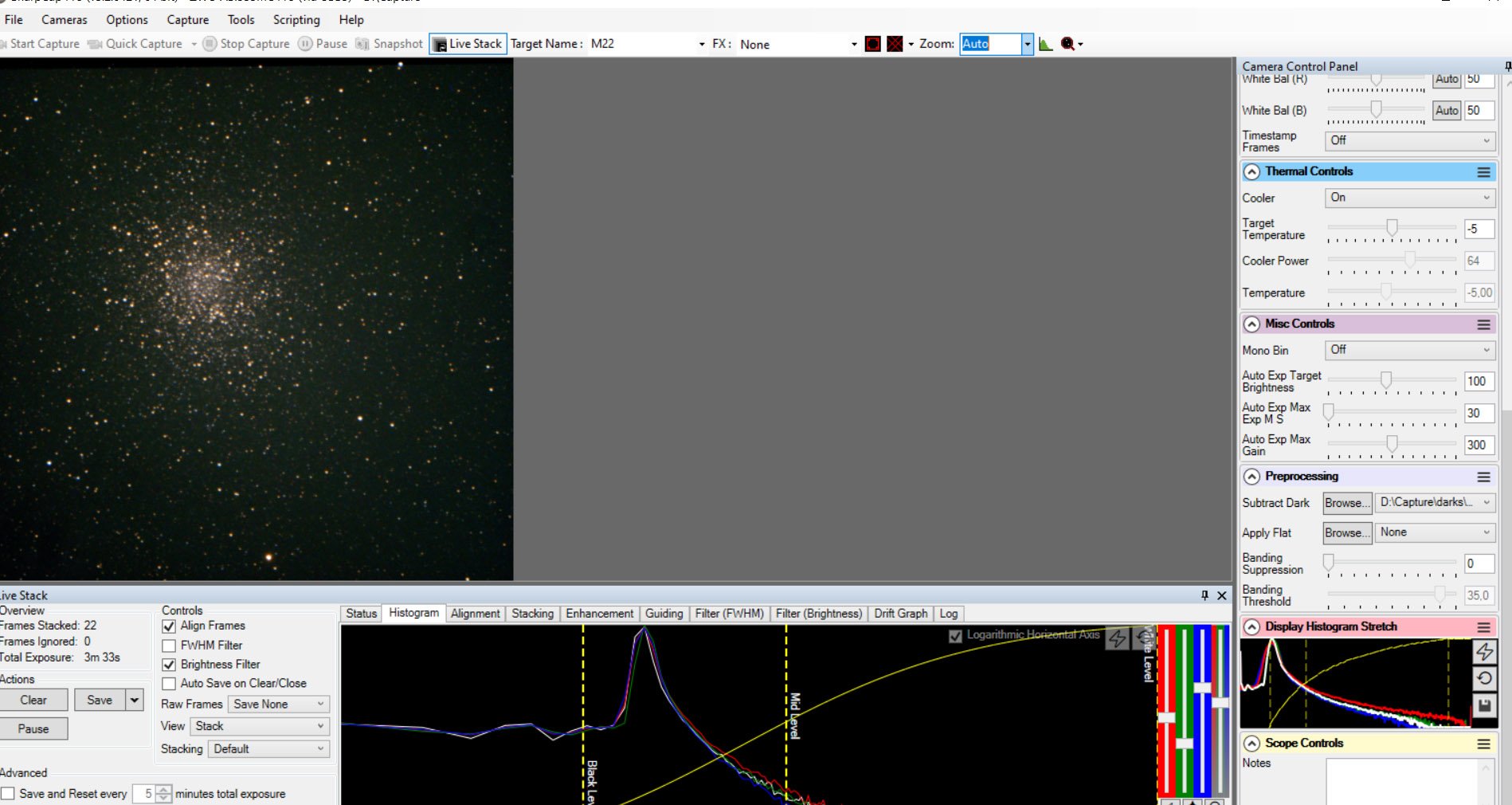Switch to the Status tab

(x=361, y=614)
